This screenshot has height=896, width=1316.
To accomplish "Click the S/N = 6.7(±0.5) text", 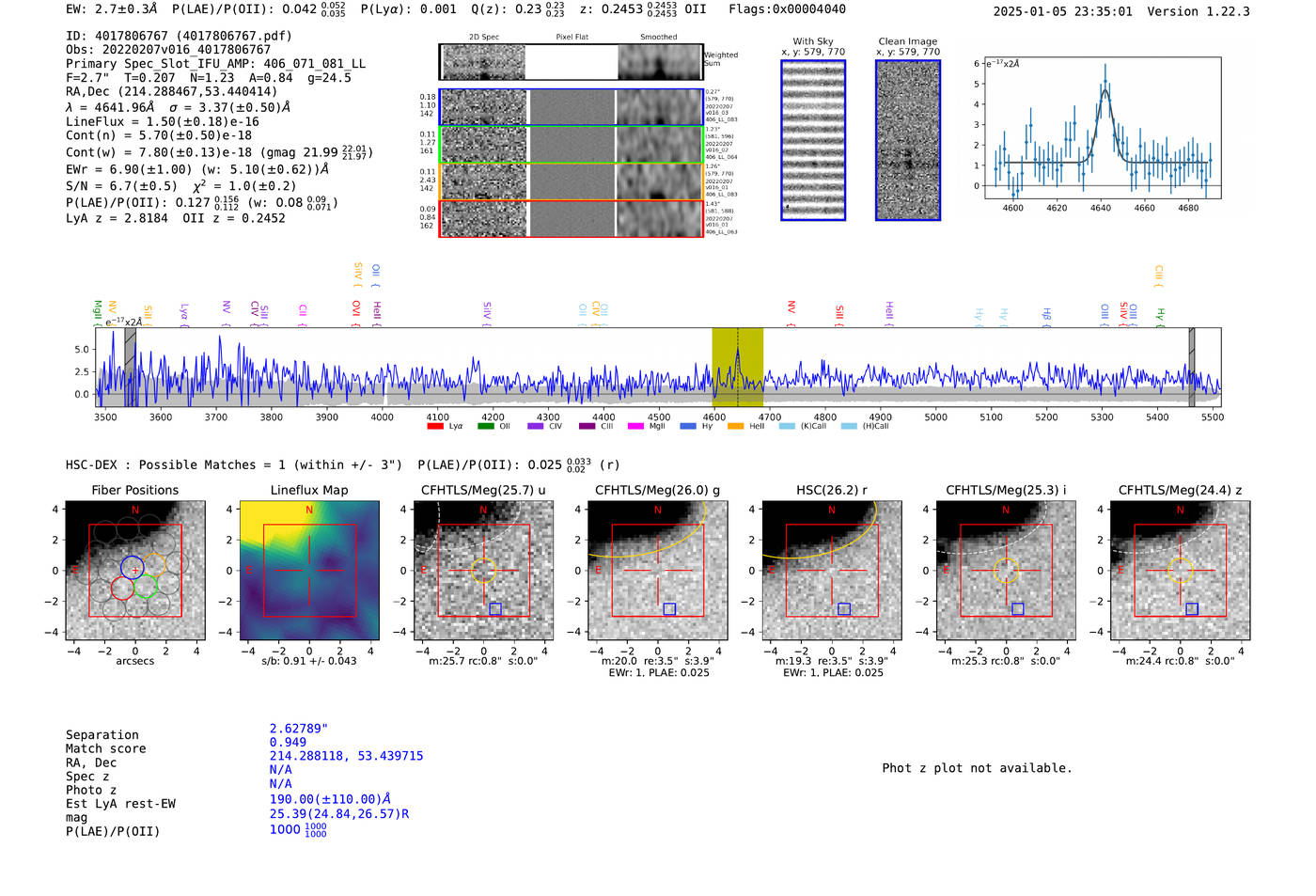I will (121, 186).
